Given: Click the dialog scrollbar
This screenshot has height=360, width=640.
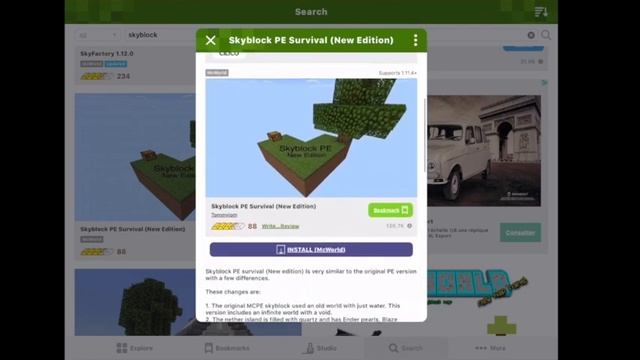Looking at the screenshot, I should 425,135.
